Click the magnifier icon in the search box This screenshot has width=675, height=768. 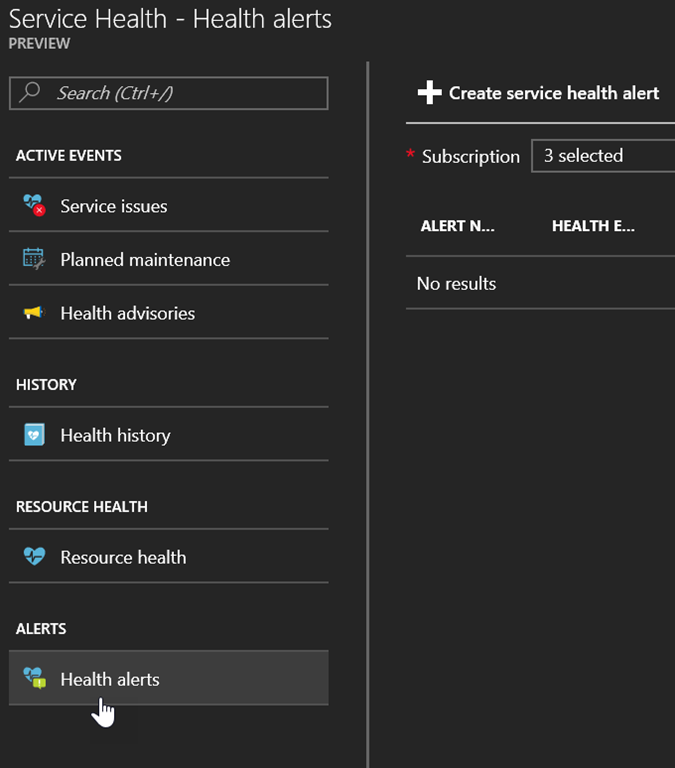[30, 93]
